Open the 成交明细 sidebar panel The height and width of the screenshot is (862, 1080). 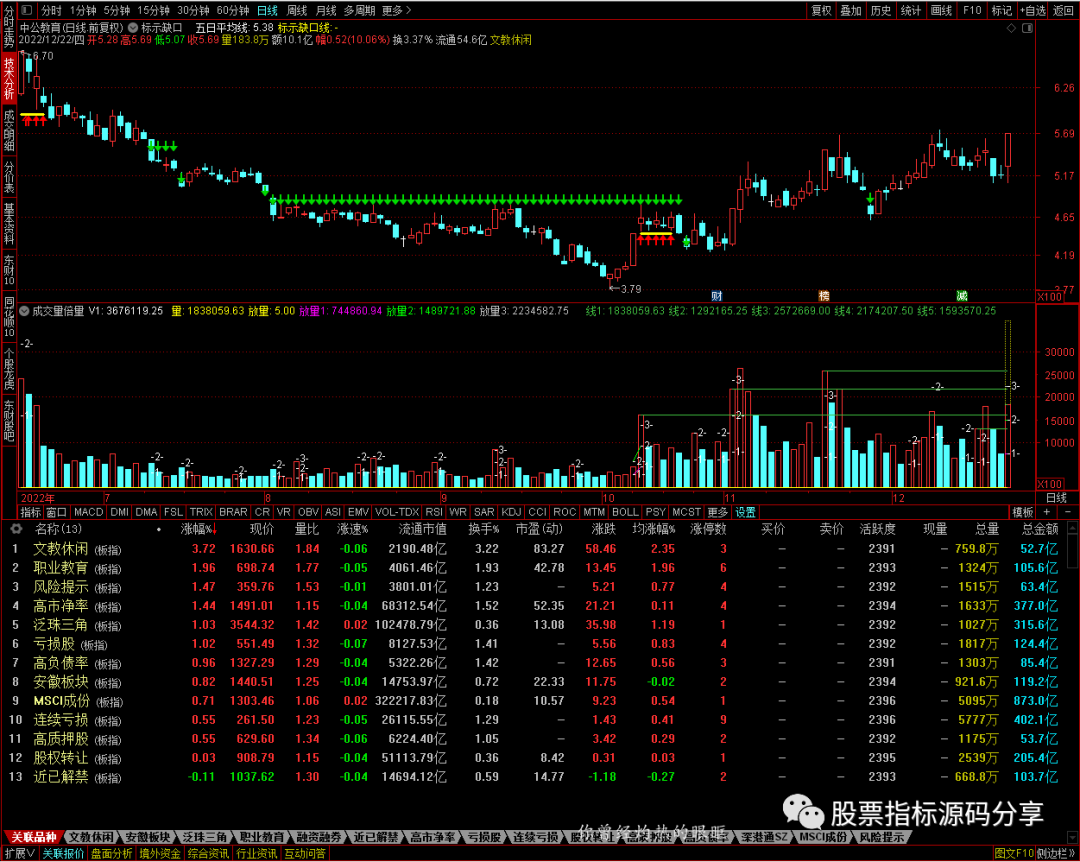click(x=9, y=130)
